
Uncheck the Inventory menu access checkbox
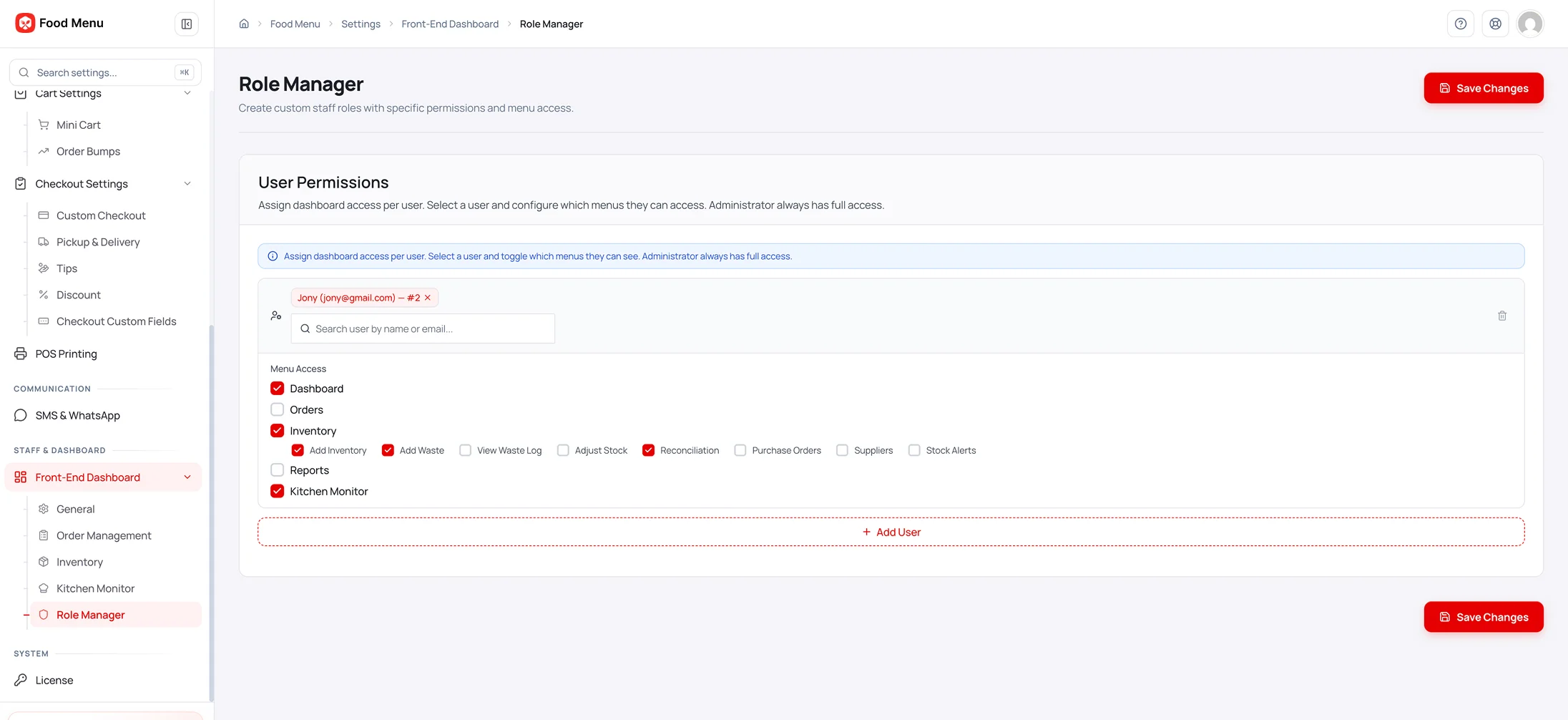278,431
